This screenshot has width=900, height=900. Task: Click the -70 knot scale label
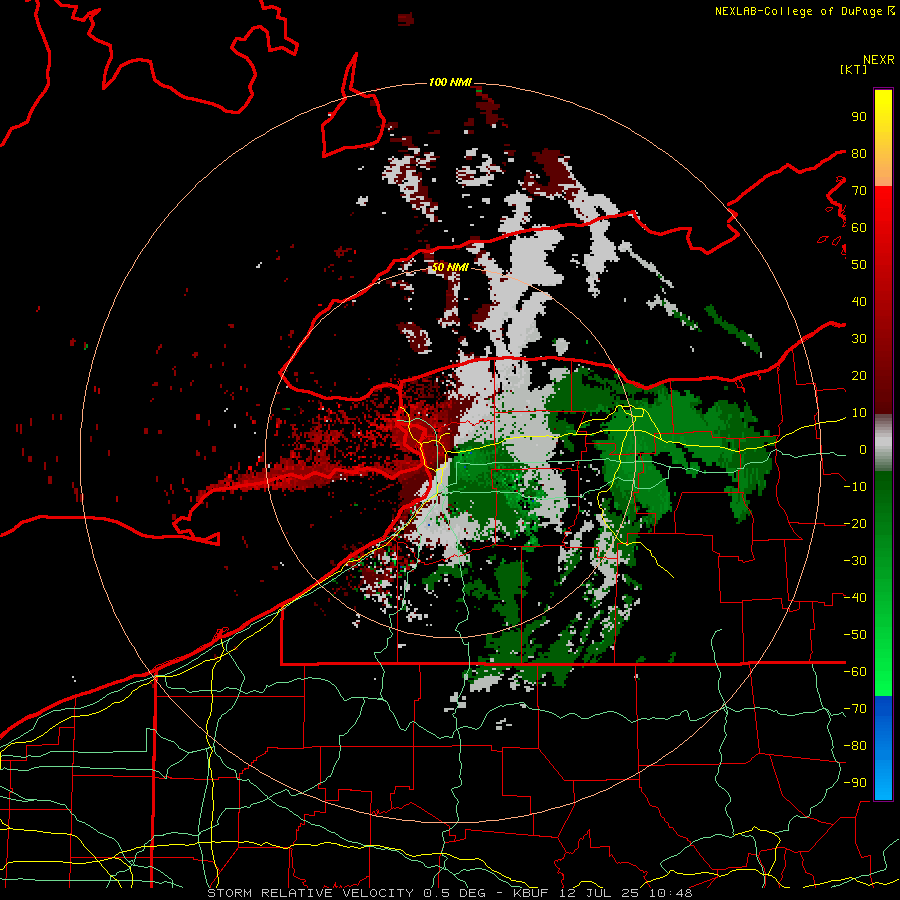pos(855,709)
